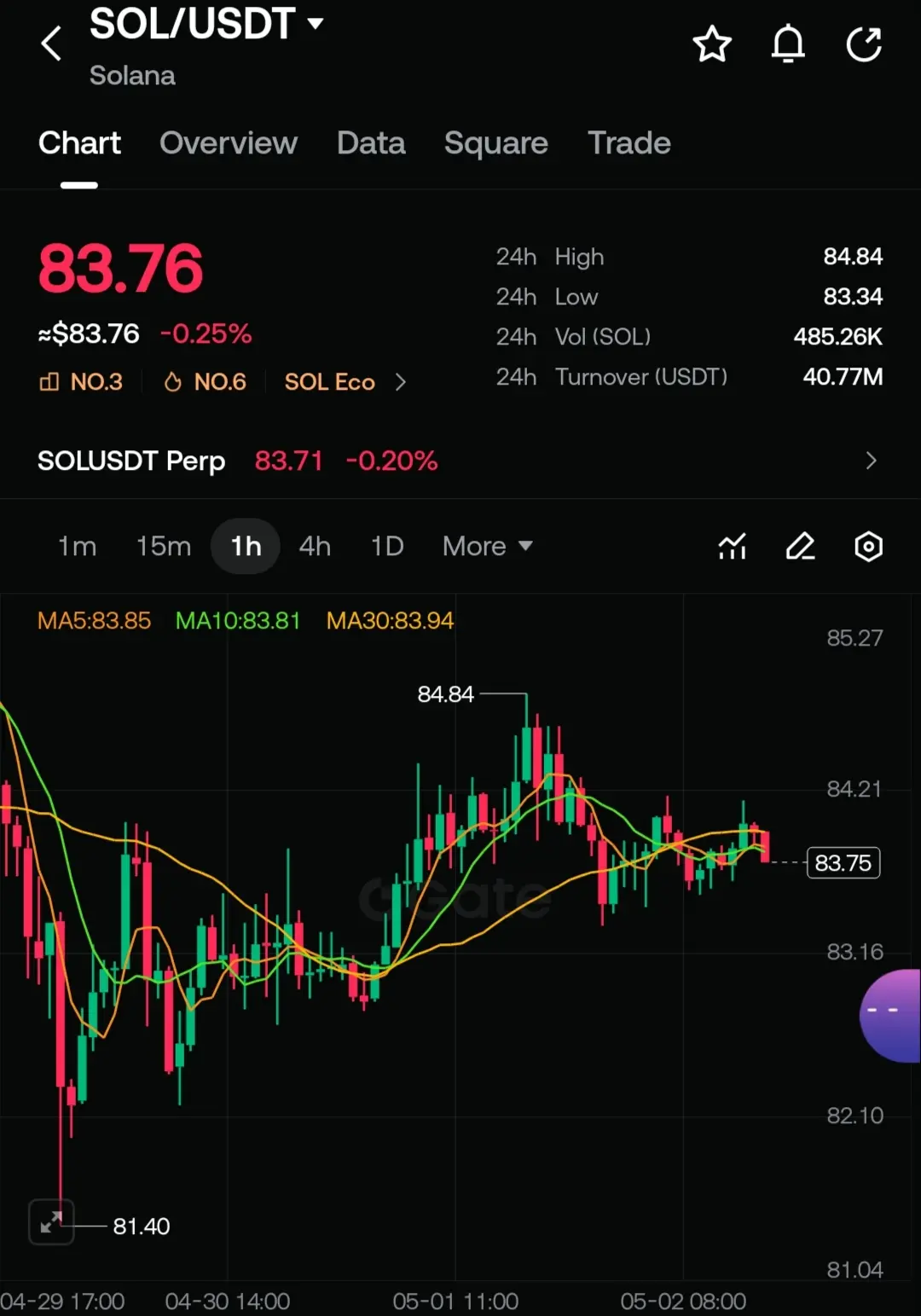The width and height of the screenshot is (921, 1316).
Task: Tap the back arrow icon
Action: point(51,43)
